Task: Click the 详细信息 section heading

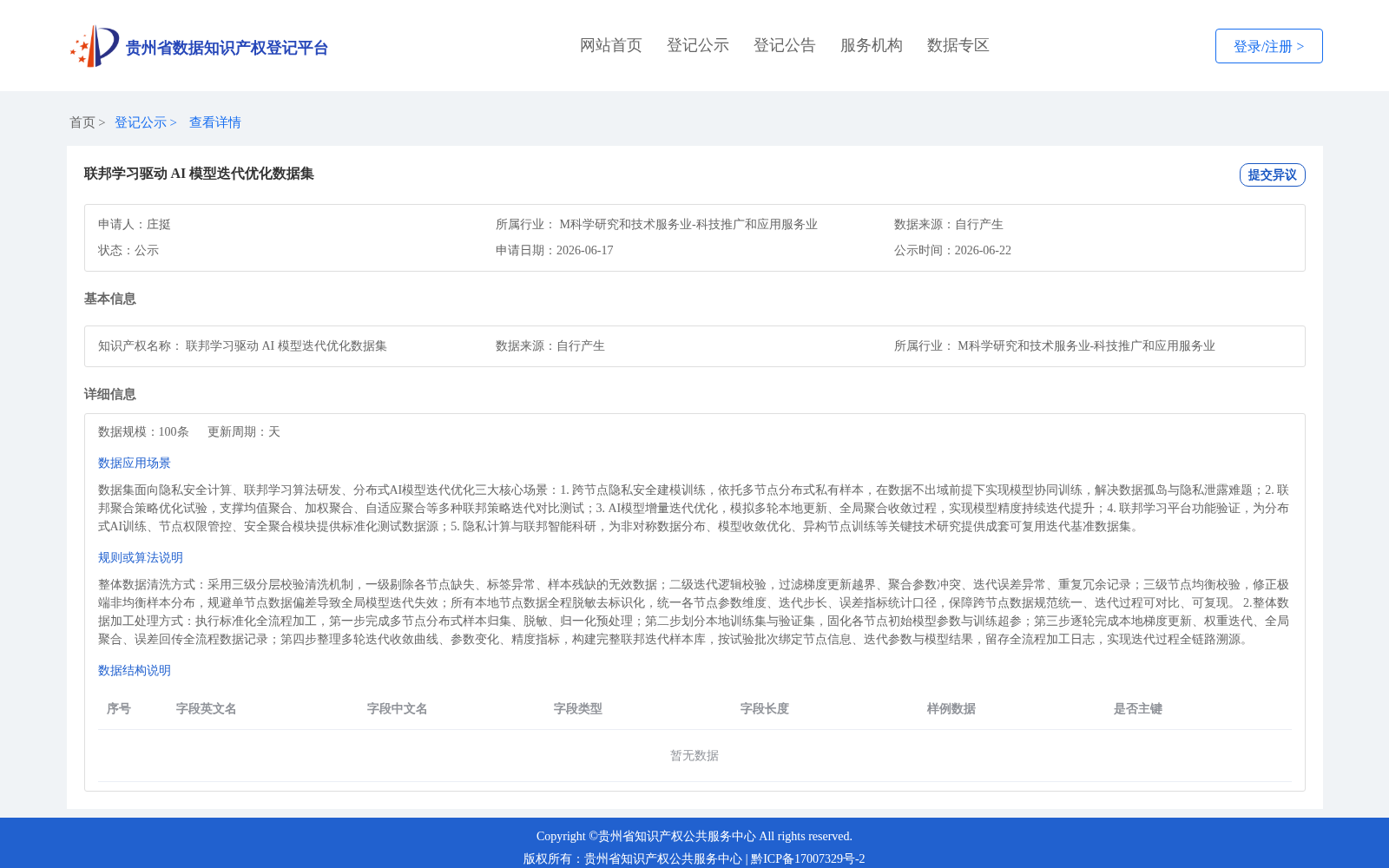Action: click(x=110, y=394)
